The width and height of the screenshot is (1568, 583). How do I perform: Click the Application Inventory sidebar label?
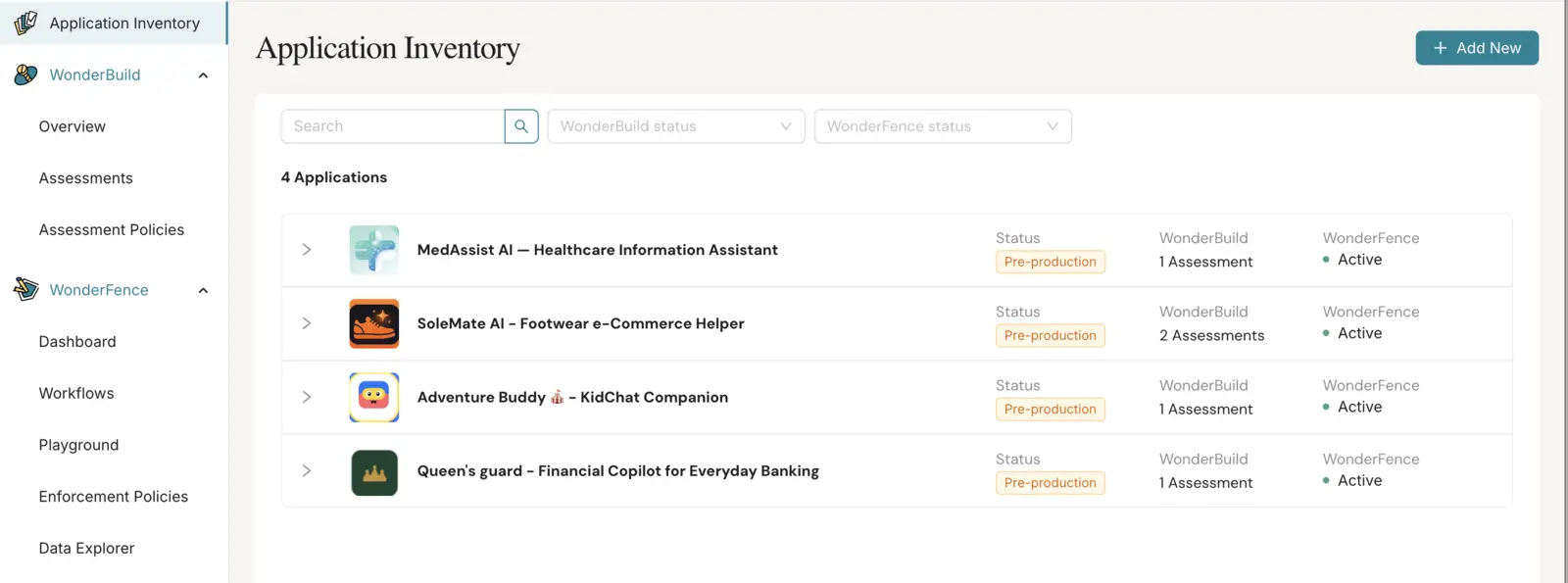[x=124, y=23]
